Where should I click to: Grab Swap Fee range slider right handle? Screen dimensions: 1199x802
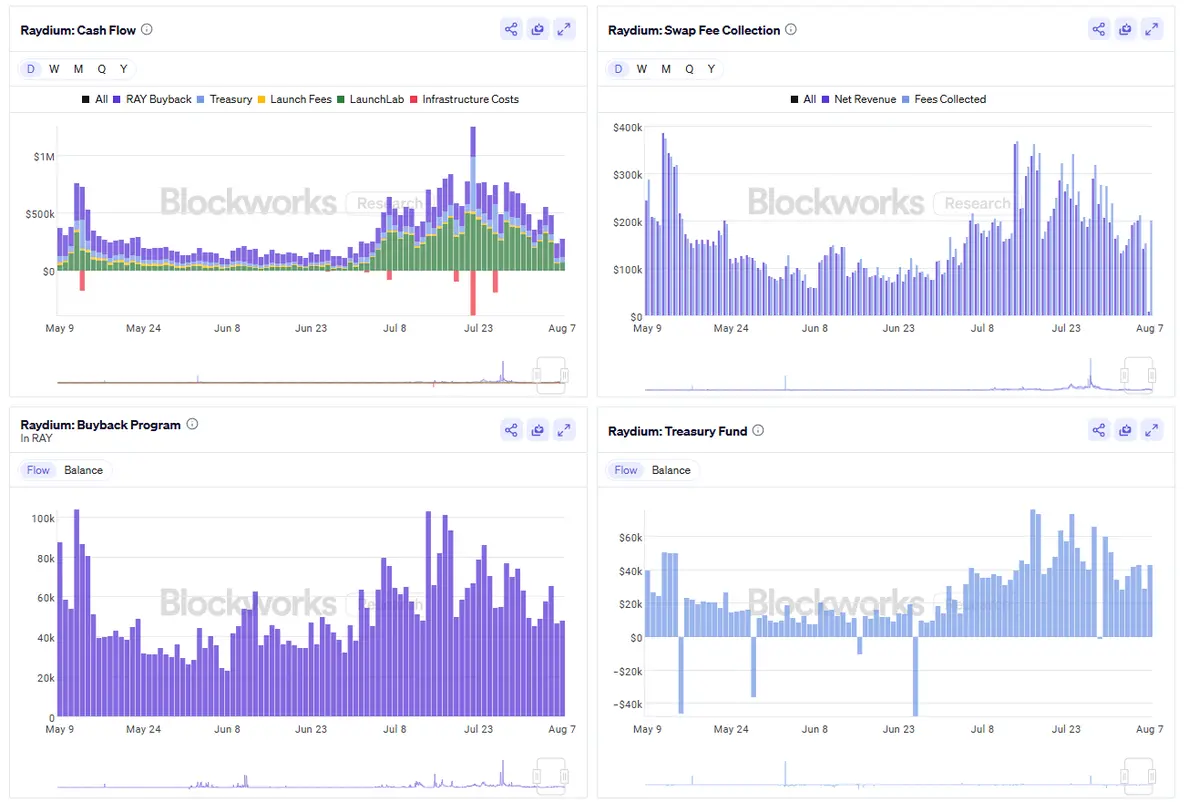coord(1152,375)
